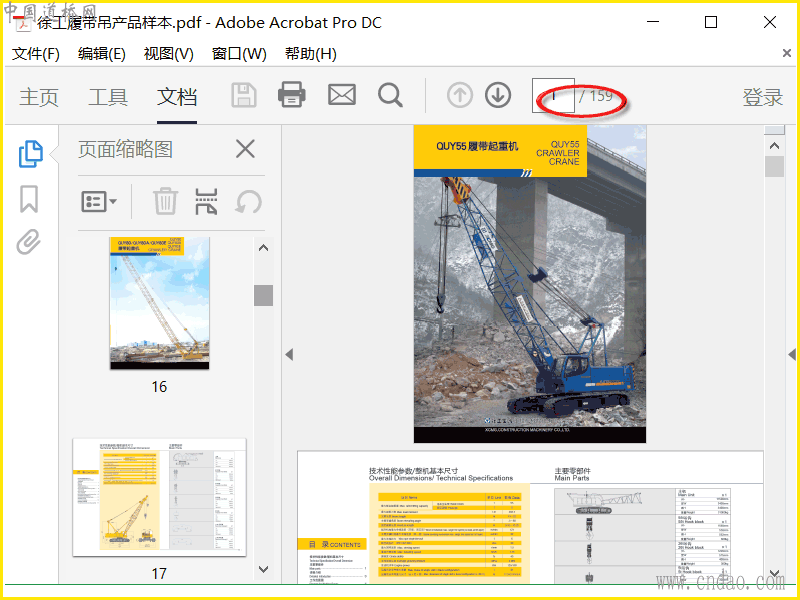The image size is (800, 600).
Task: Open the 编辑(E) menu
Action: point(102,54)
